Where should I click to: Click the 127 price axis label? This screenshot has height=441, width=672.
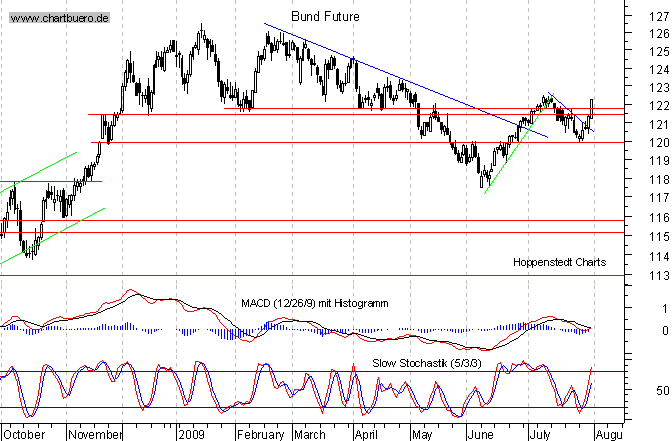click(658, 17)
